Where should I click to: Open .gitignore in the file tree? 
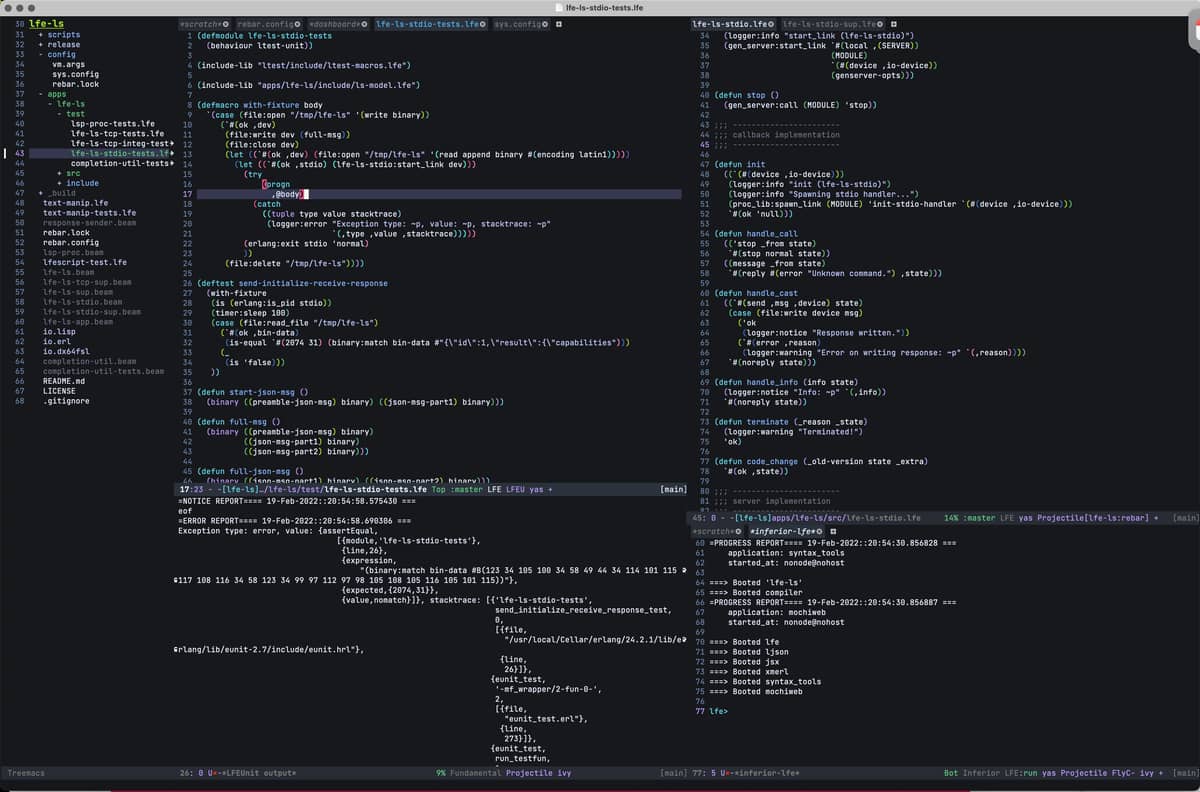pyautogui.click(x=66, y=401)
